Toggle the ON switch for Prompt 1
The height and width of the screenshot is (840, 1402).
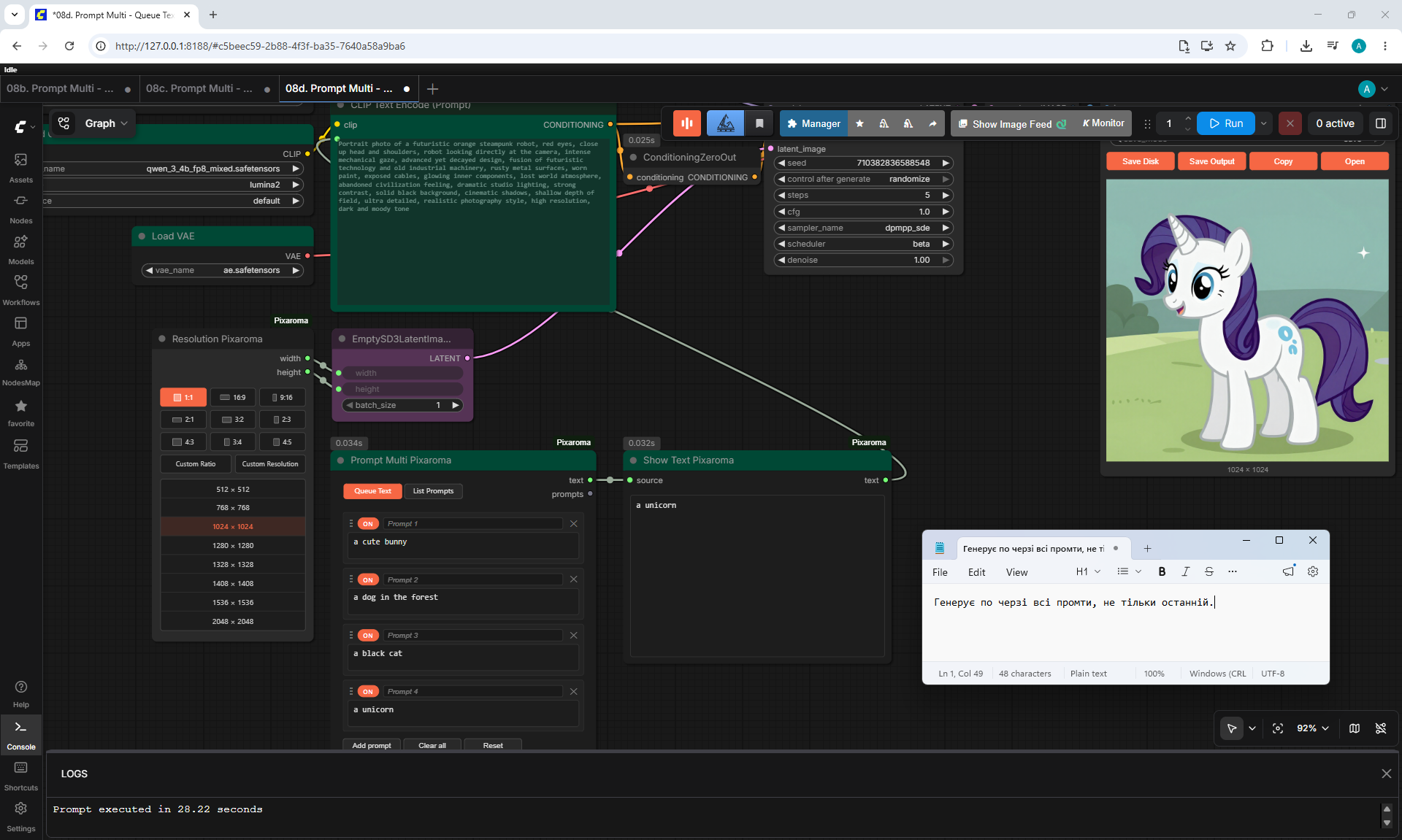click(x=368, y=523)
